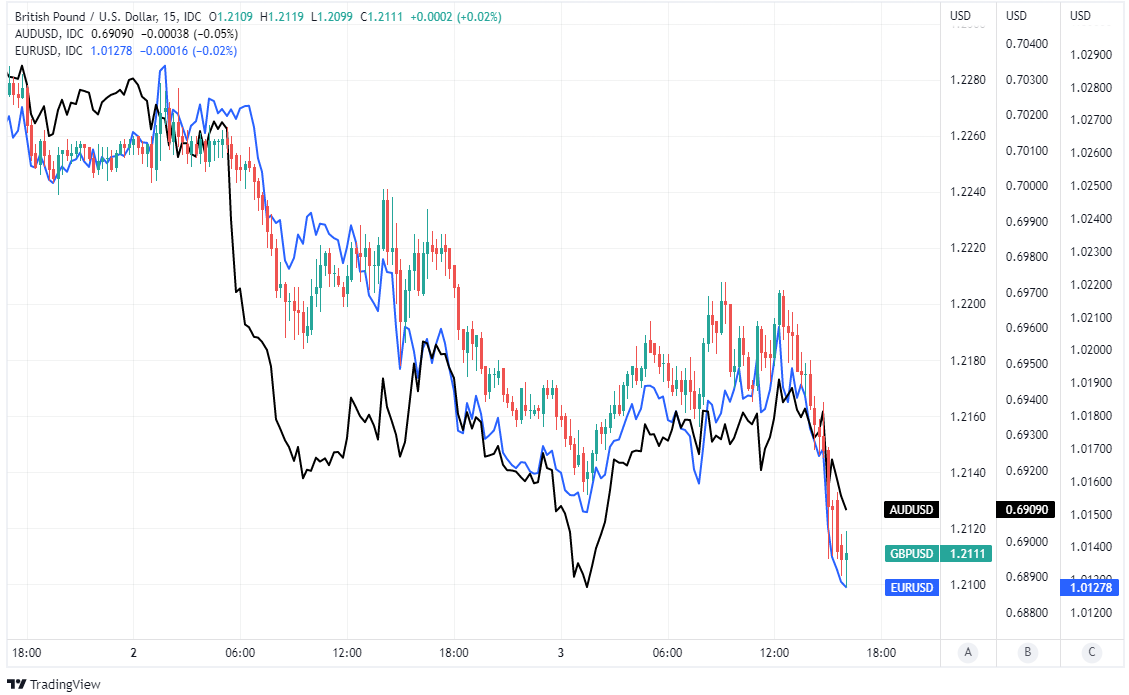The height and width of the screenshot is (695, 1129).
Task: Click the date marker 2 on the time axis
Action: tap(133, 653)
